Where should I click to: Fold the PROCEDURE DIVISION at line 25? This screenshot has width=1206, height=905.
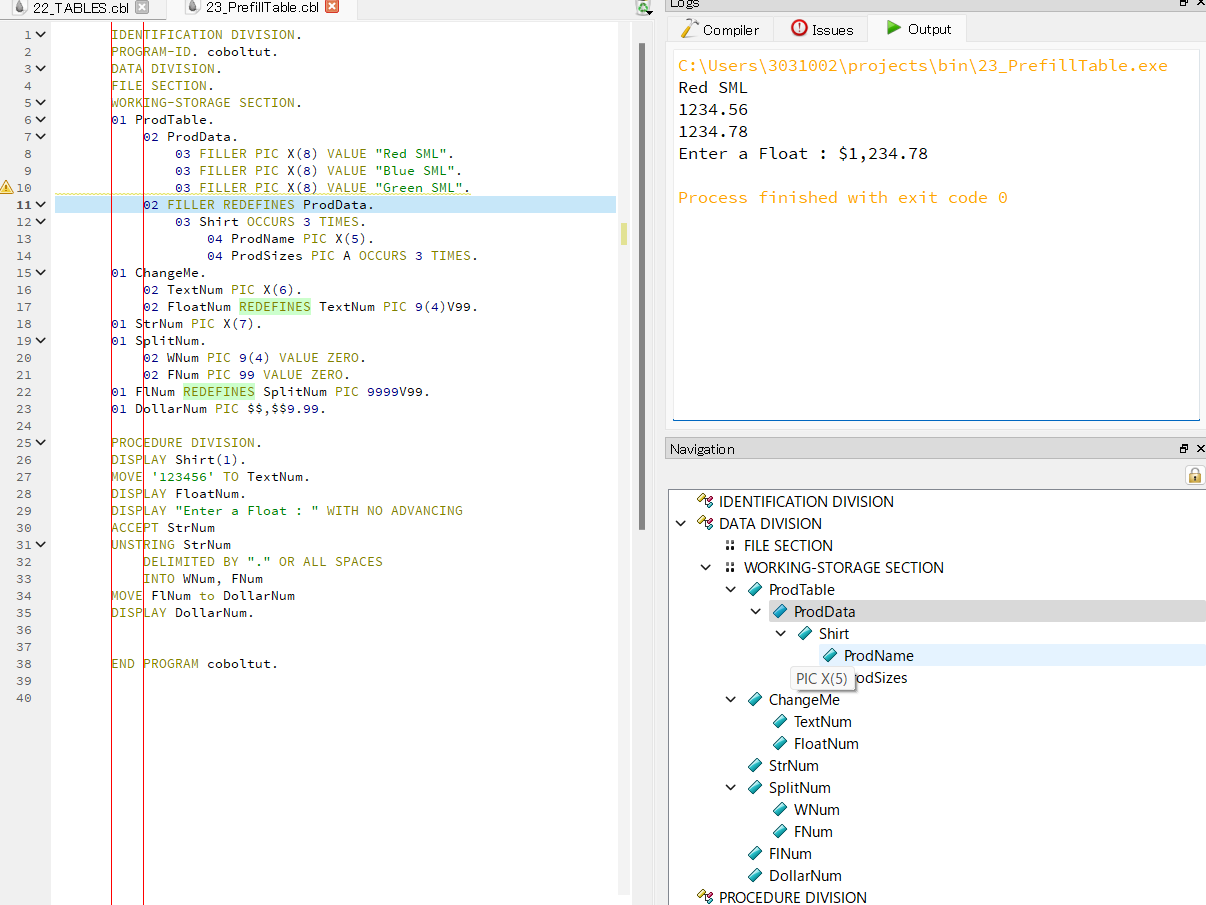(41, 442)
